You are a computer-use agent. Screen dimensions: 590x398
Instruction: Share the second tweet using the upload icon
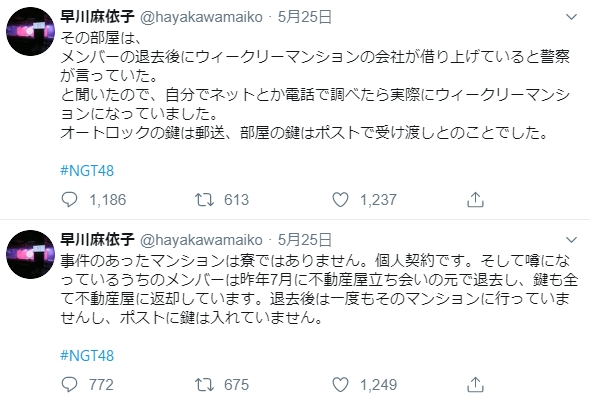coord(475,385)
